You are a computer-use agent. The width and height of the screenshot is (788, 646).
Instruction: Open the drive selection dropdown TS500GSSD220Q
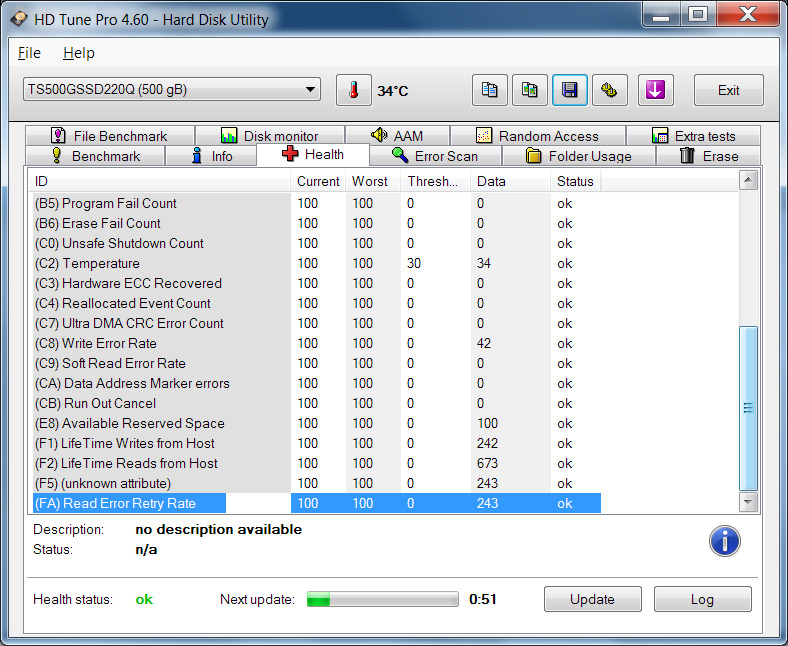point(172,89)
